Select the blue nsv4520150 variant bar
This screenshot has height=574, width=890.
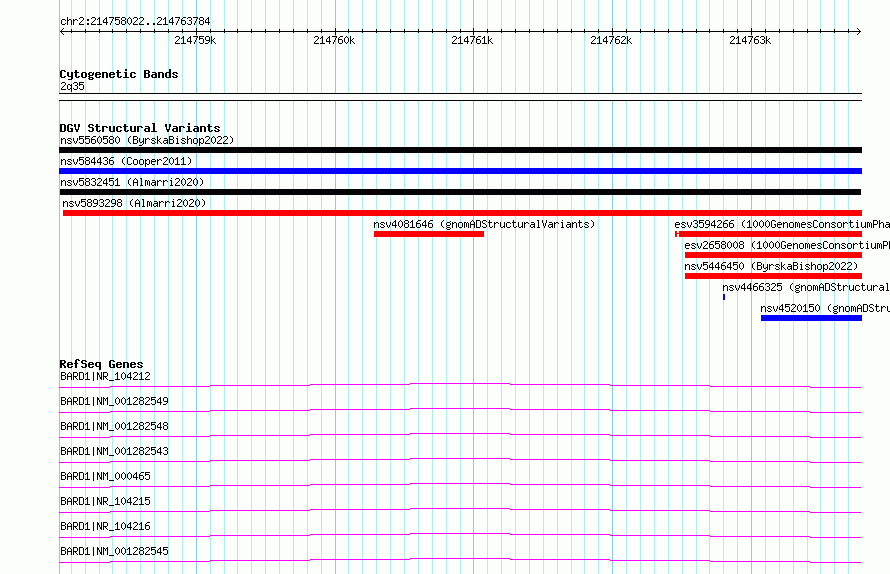[811, 318]
